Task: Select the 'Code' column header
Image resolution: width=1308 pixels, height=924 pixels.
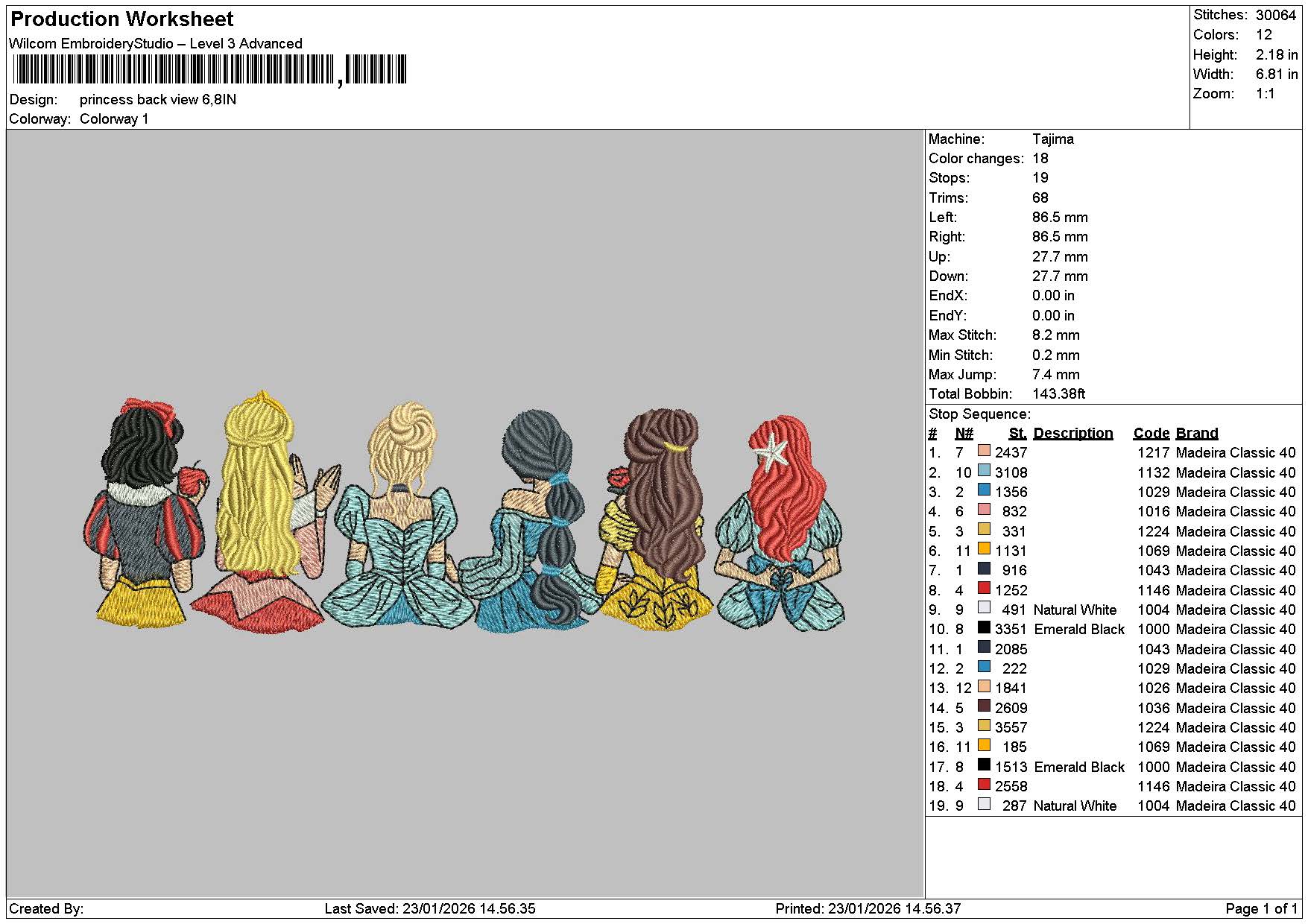Action: pyautogui.click(x=1151, y=433)
